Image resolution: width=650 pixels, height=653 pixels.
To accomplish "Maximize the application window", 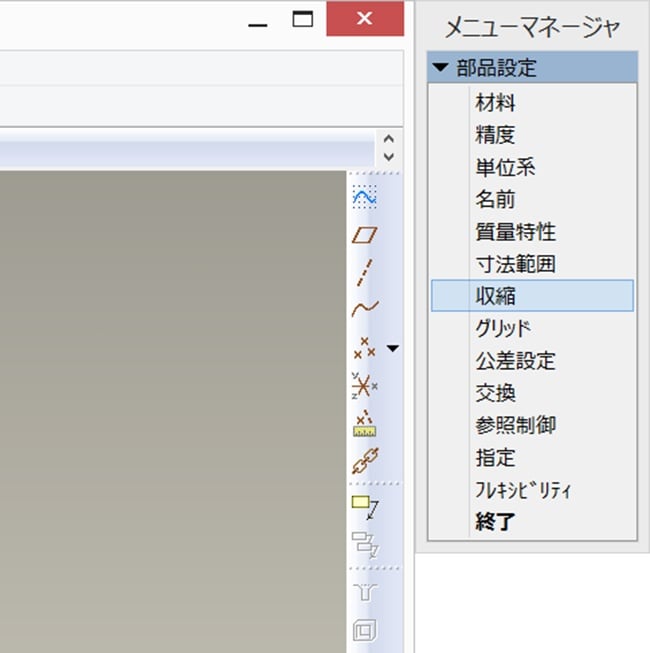I will tap(303, 19).
